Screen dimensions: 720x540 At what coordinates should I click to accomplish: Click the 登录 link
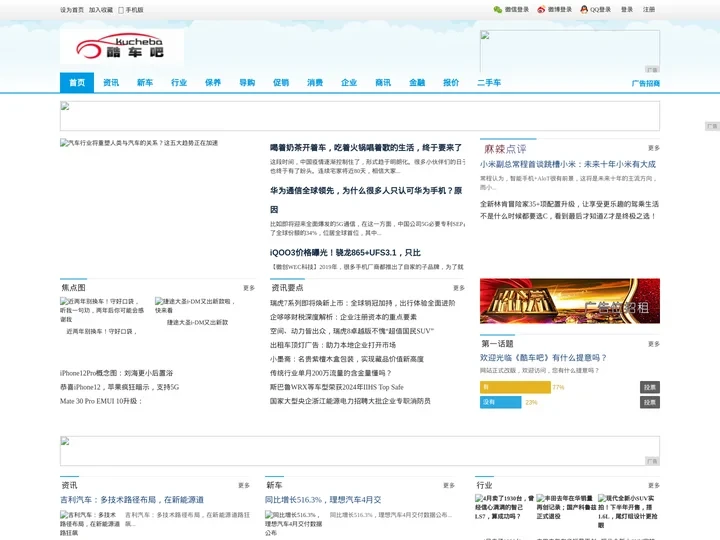click(627, 9)
